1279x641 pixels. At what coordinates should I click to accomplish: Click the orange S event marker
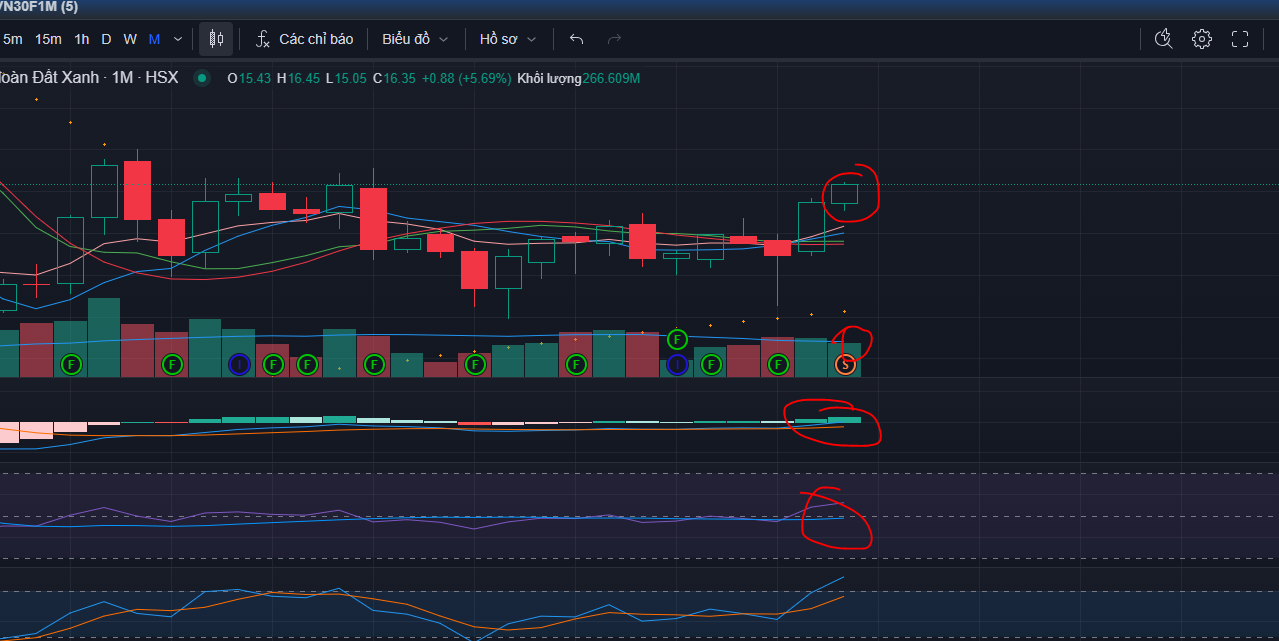click(x=846, y=365)
